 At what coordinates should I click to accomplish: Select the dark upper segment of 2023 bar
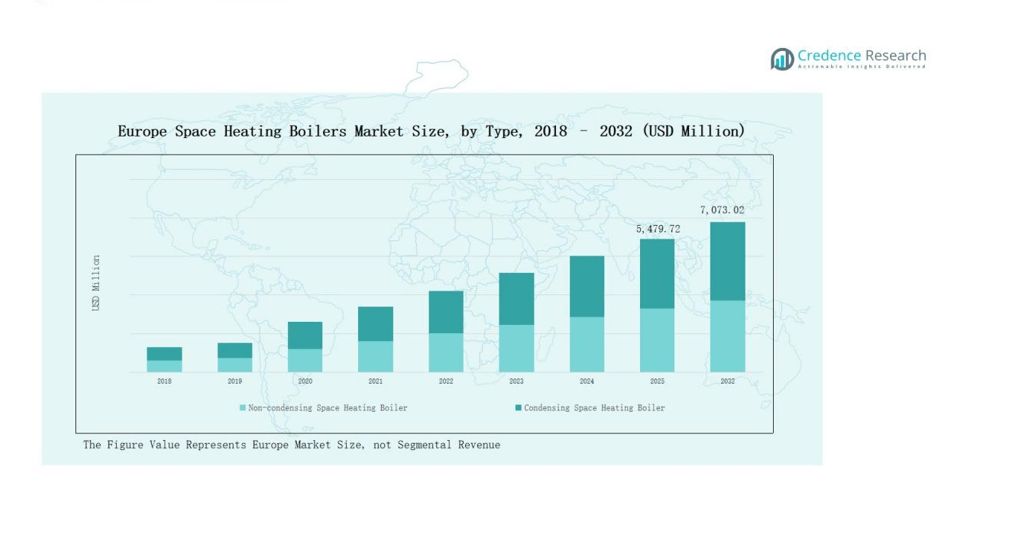(516, 298)
